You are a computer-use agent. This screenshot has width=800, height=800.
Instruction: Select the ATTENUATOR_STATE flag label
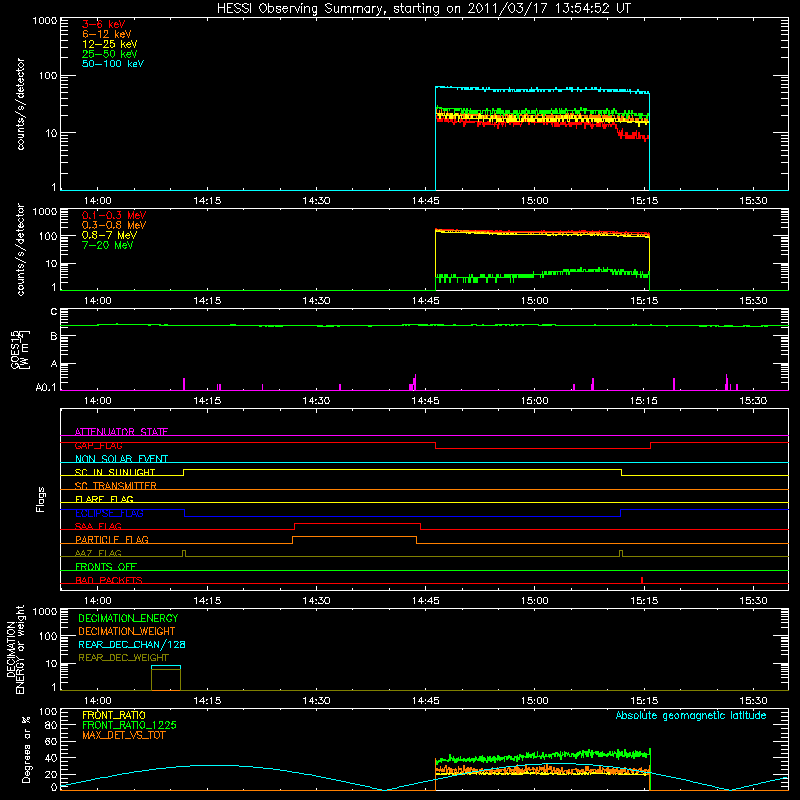121,432
